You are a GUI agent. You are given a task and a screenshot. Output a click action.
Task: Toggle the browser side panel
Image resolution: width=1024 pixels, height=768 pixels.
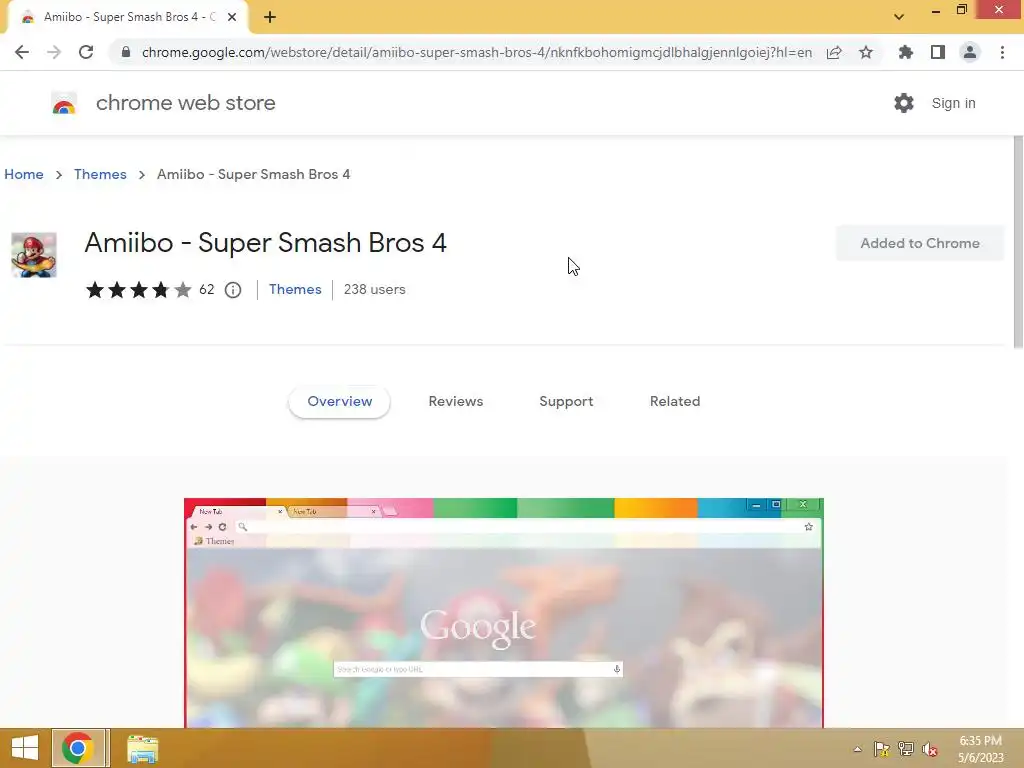pos(938,52)
